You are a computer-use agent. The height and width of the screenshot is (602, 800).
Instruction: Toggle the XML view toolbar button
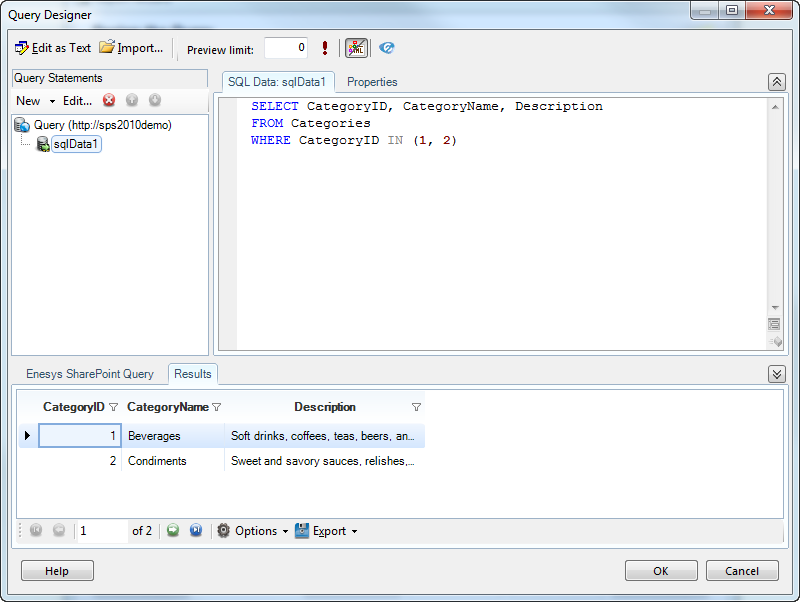pyautogui.click(x=356, y=48)
